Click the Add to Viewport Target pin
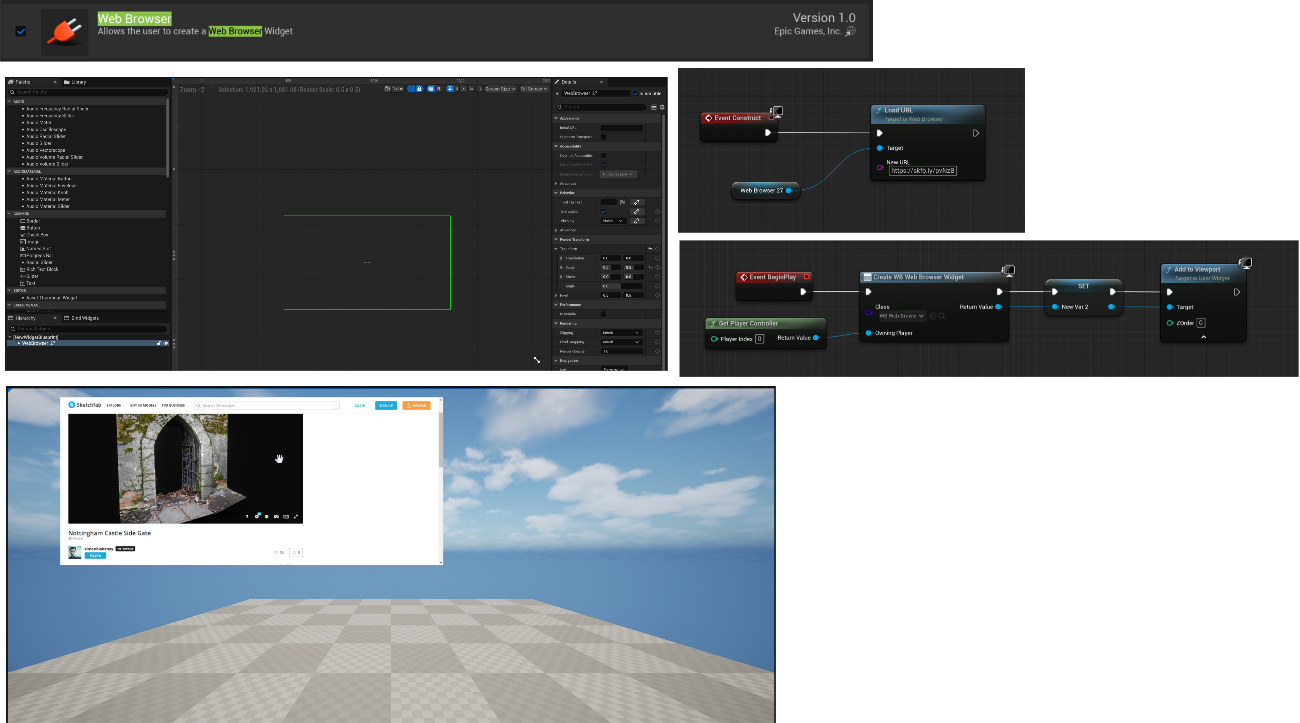The image size is (1300, 723). click(x=1170, y=307)
